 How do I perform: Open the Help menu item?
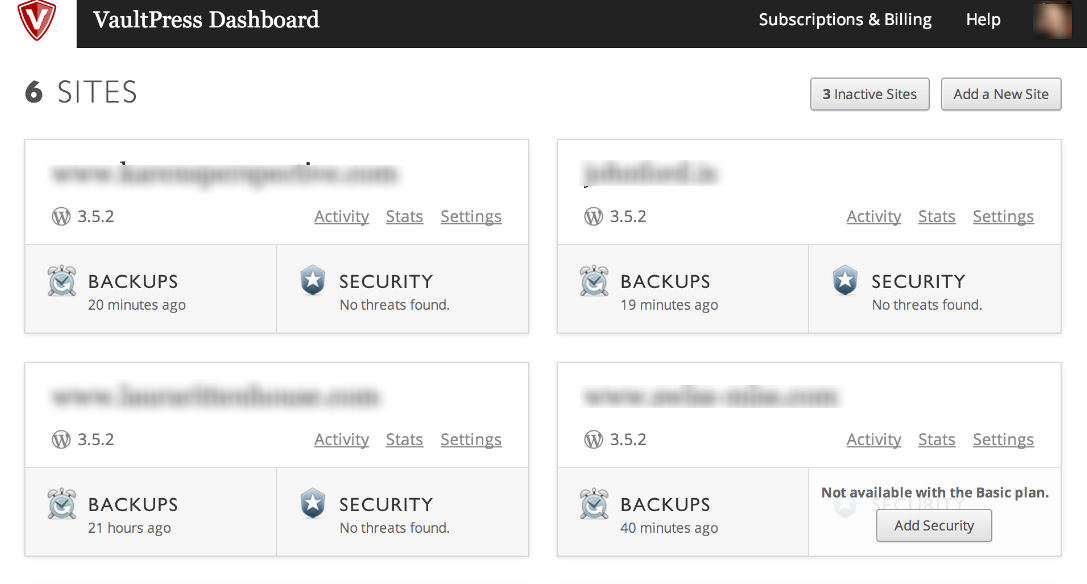pyautogui.click(x=983, y=20)
